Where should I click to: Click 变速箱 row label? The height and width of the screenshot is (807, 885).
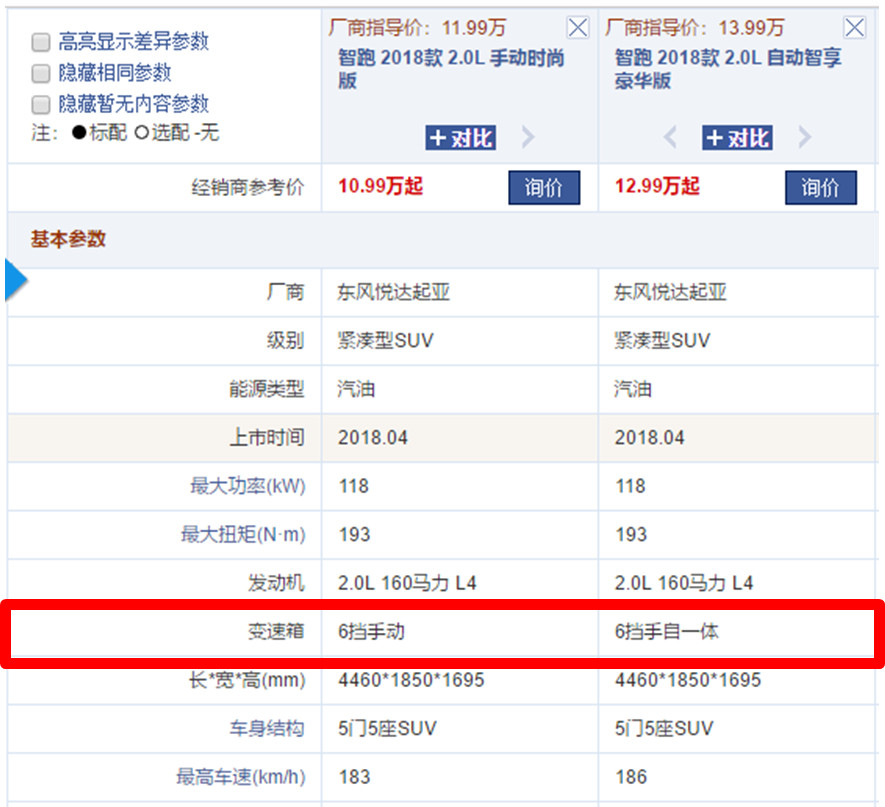click(277, 631)
